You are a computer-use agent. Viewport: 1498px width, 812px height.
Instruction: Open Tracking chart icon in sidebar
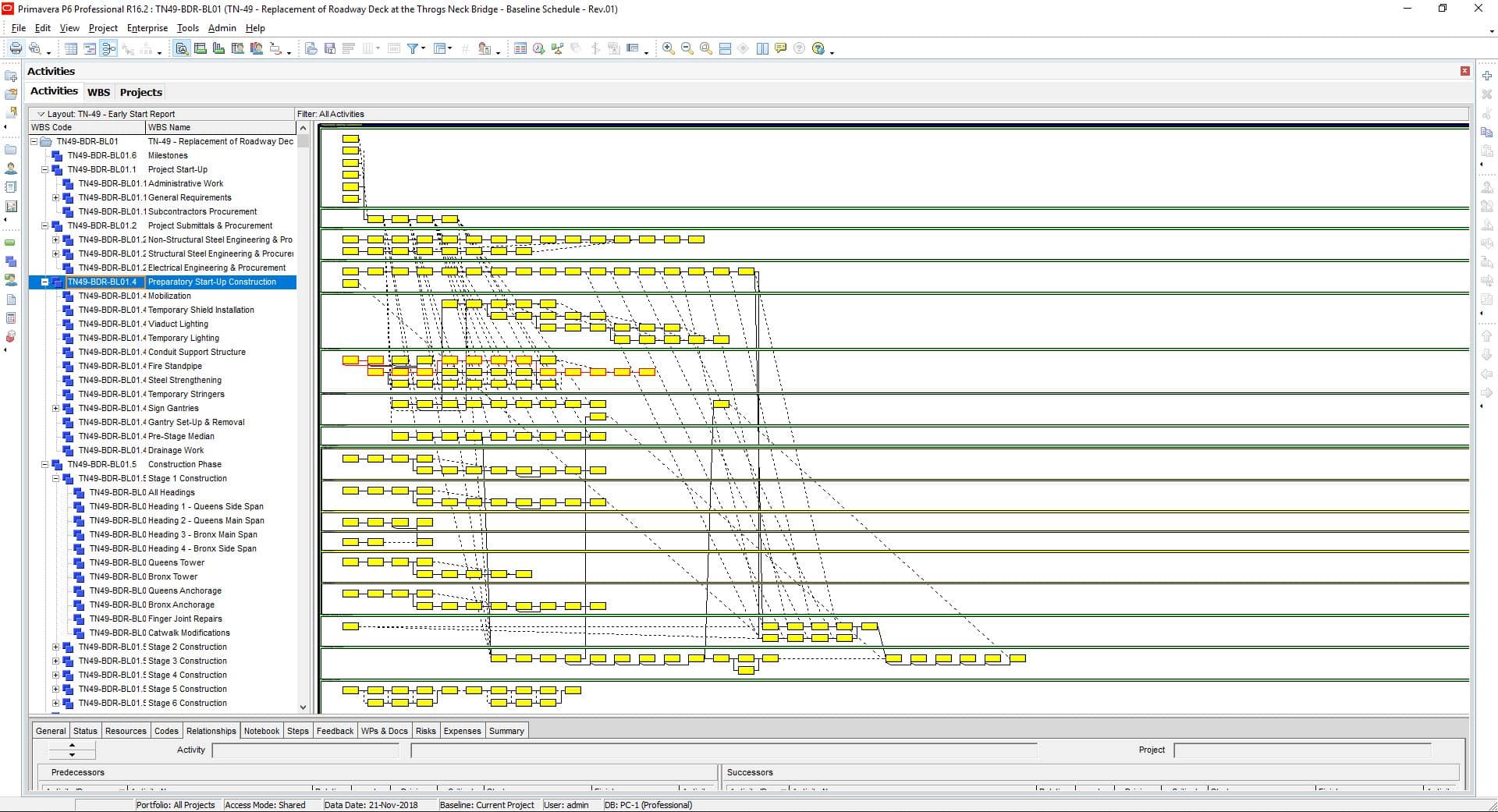11,206
